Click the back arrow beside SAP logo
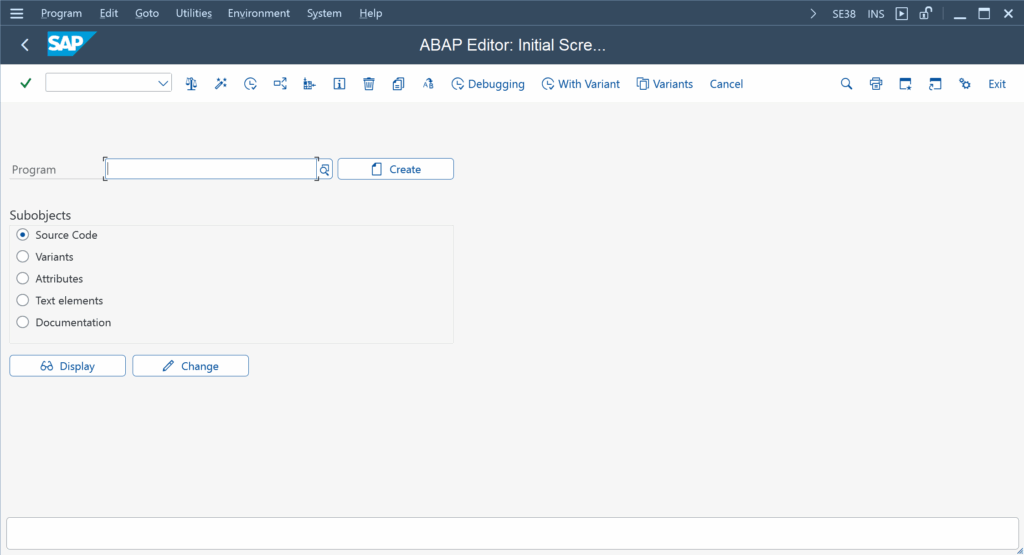 click(x=25, y=44)
